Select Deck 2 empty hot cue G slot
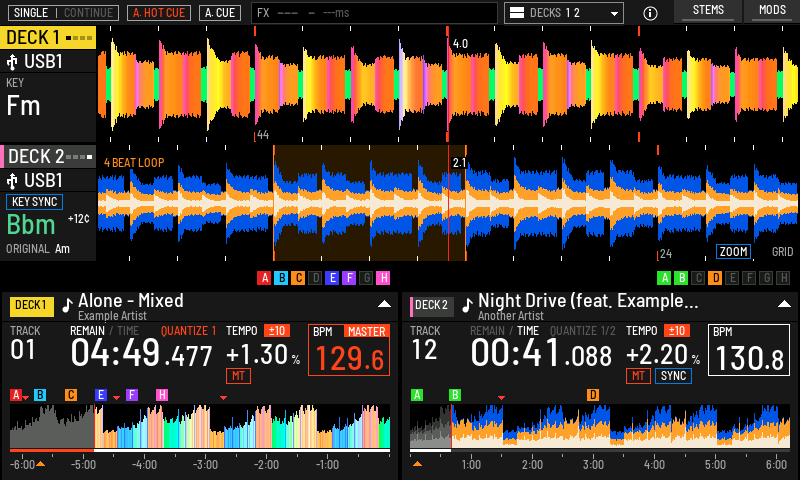 click(766, 278)
